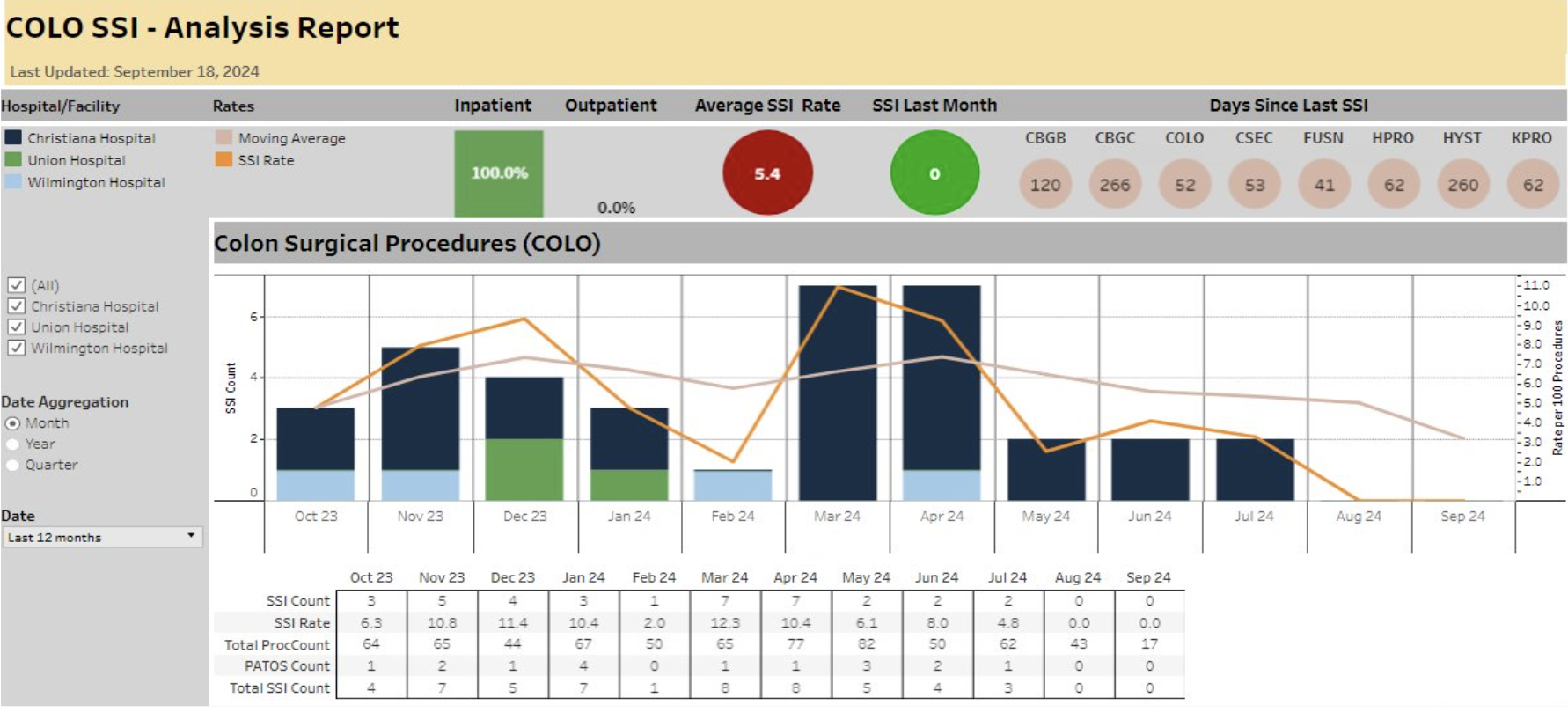Click the Moving Average legend entry
The height and width of the screenshot is (727, 1568).
pos(291,138)
